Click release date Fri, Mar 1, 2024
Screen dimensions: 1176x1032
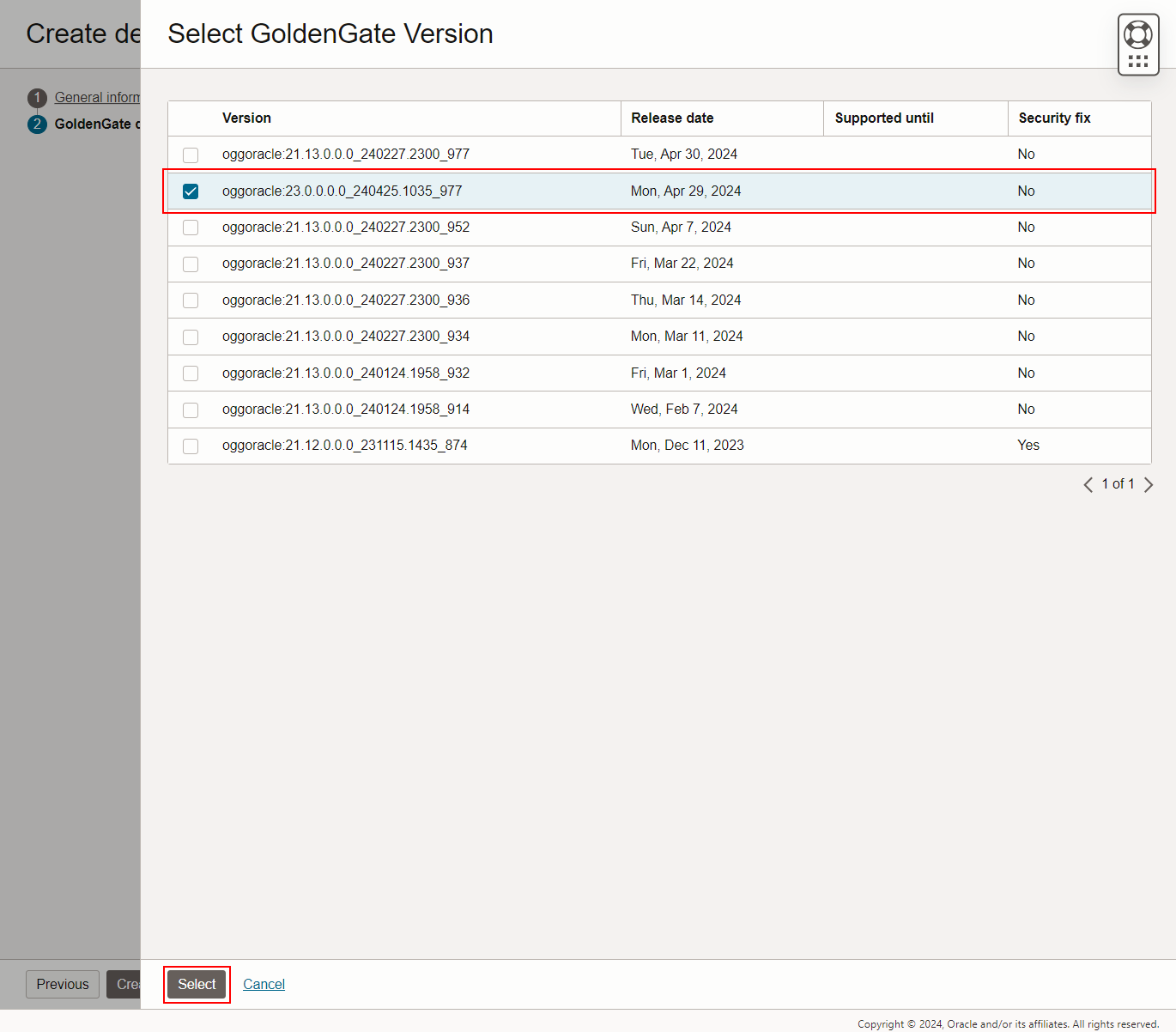tap(678, 373)
